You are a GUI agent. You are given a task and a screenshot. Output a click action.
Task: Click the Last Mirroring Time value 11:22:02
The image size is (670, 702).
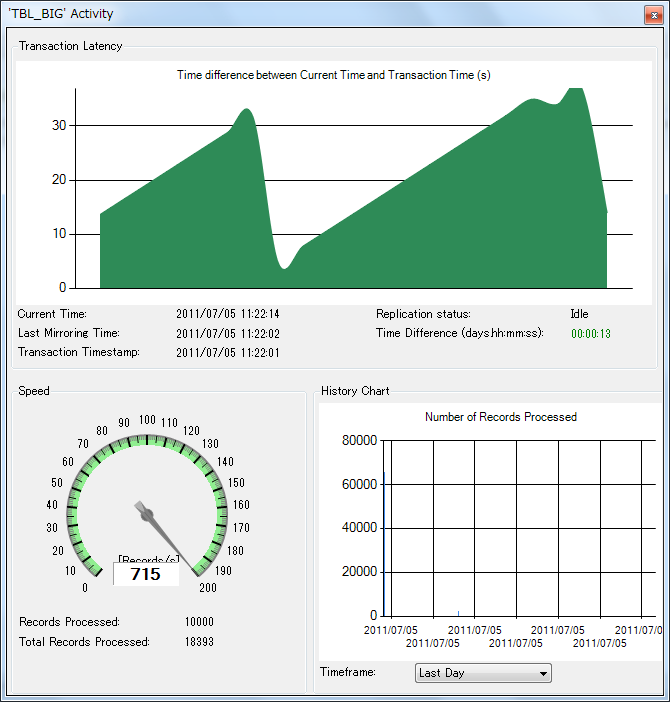227,333
